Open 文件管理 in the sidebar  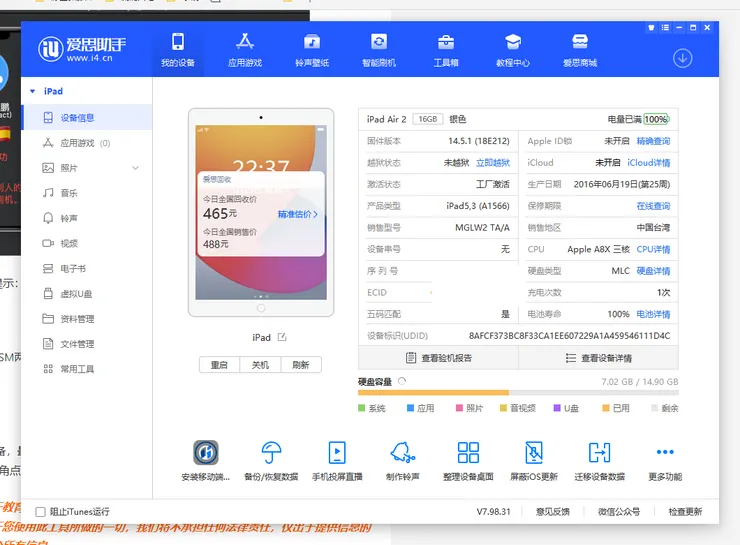point(87,344)
